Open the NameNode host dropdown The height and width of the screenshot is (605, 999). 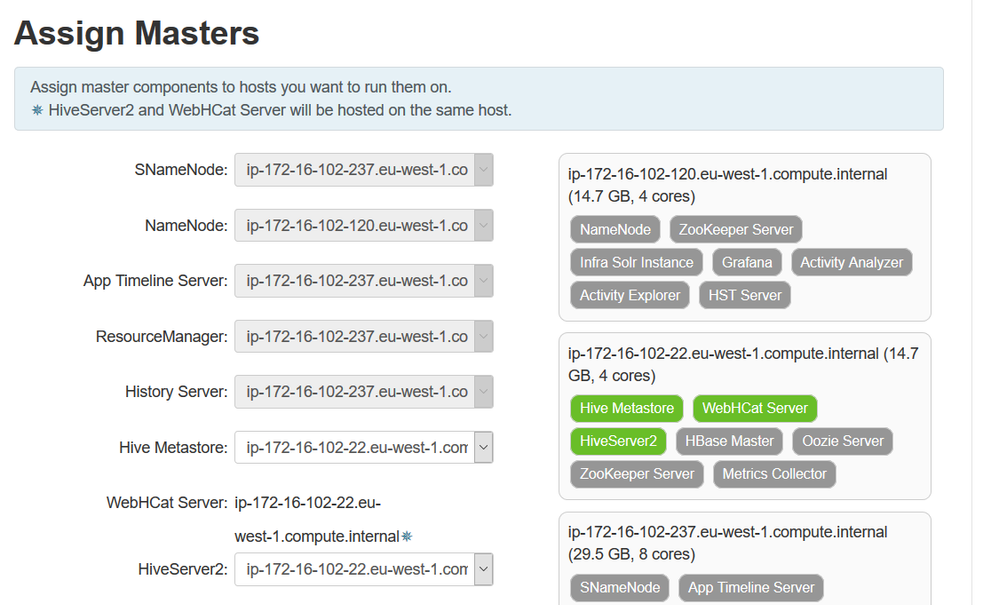(364, 226)
